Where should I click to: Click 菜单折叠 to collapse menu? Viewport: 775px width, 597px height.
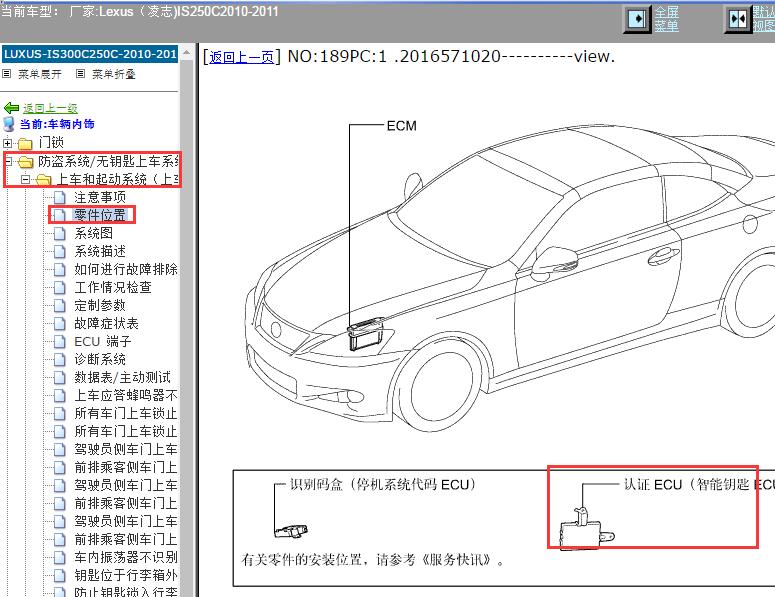click(114, 74)
